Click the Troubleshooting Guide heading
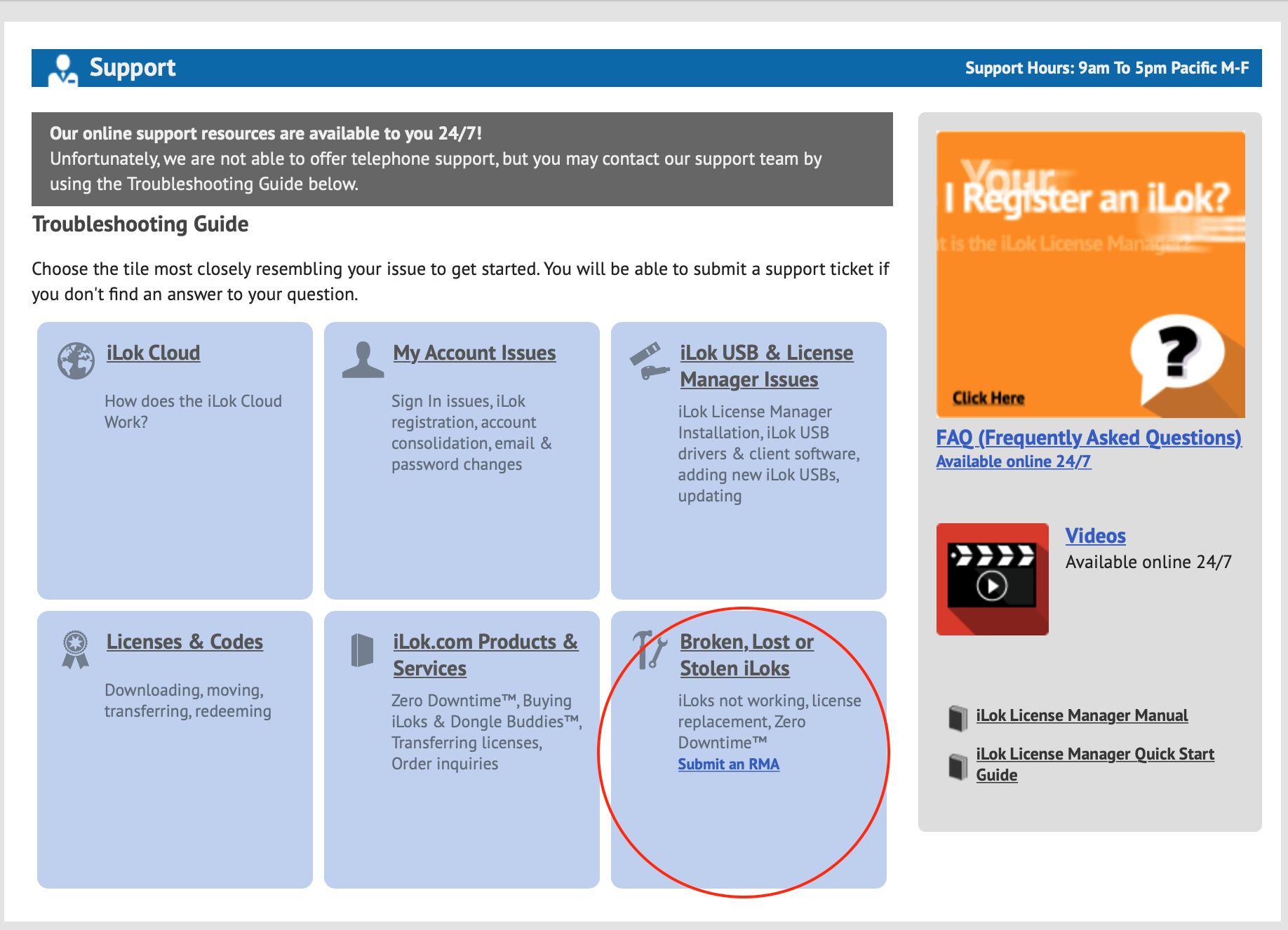 (140, 224)
